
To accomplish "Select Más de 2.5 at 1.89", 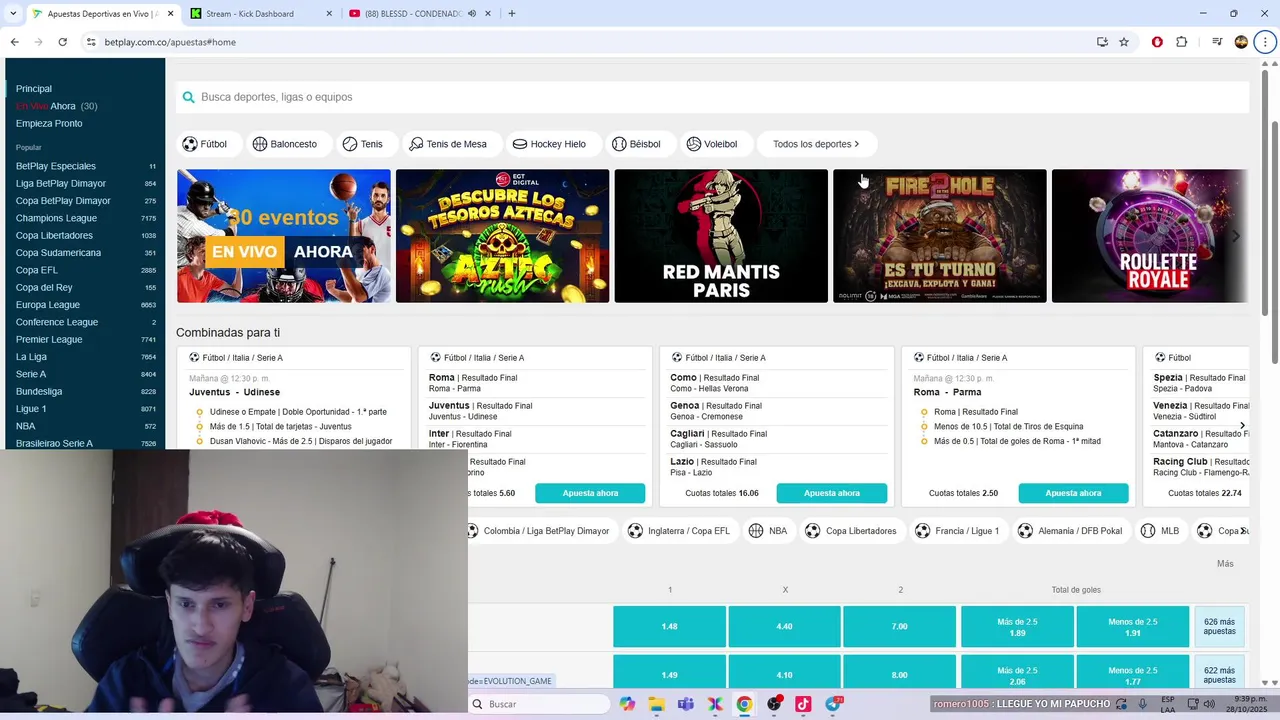I will tap(1017, 626).
